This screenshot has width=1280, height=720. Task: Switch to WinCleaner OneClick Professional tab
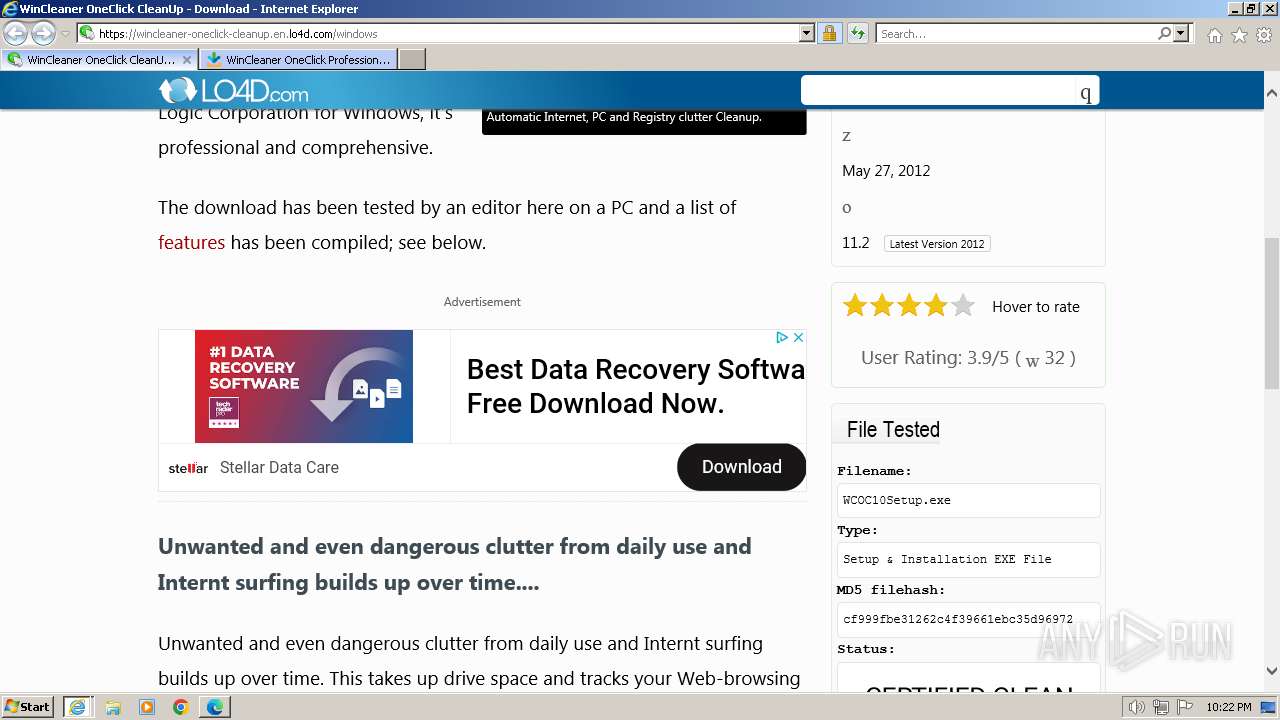(298, 59)
